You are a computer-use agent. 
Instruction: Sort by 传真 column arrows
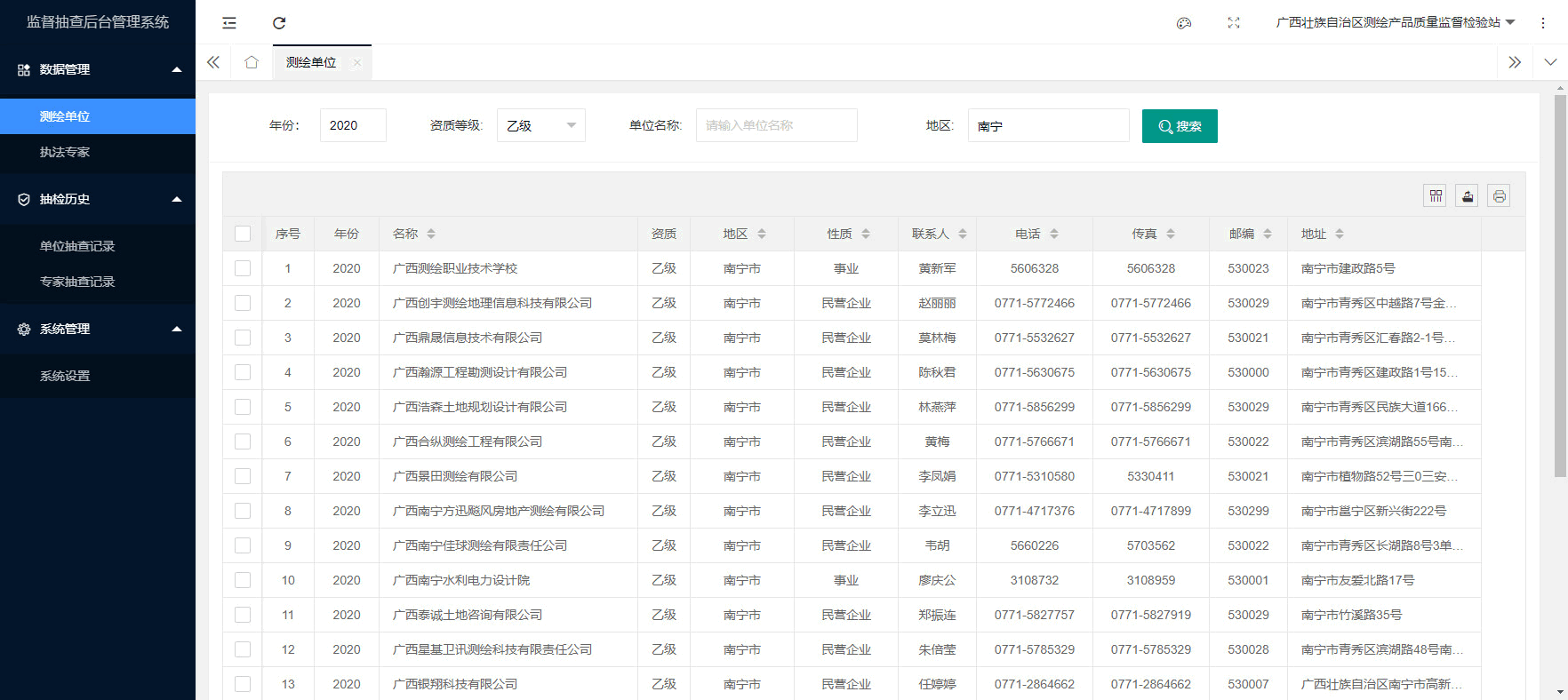[x=1171, y=234]
